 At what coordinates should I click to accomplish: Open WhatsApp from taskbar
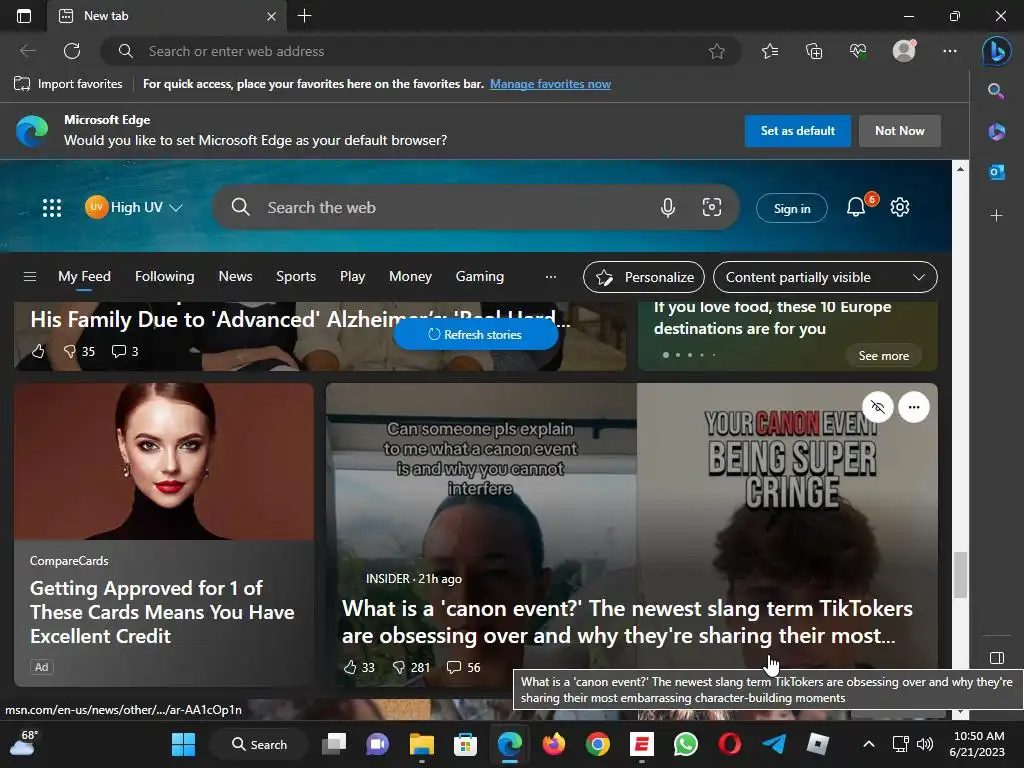click(x=685, y=744)
